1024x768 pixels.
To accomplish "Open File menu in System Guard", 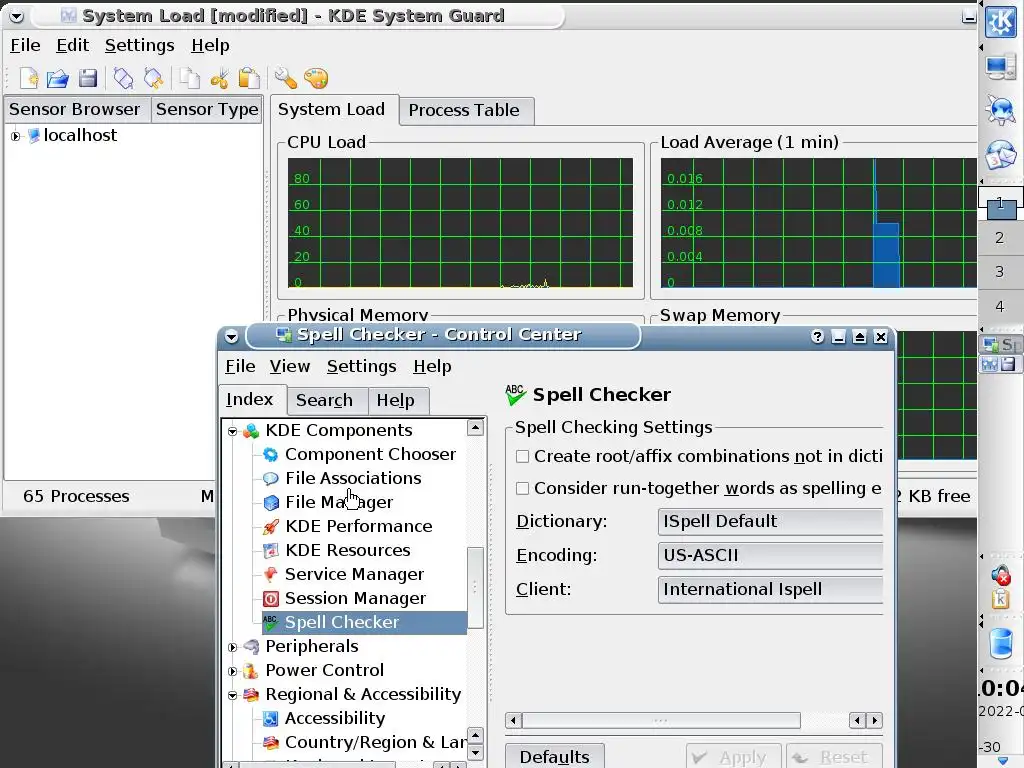I will coord(25,45).
